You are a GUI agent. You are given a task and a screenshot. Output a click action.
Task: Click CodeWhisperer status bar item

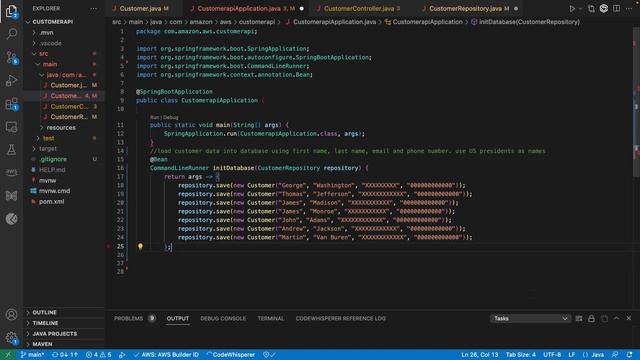pyautogui.click(x=231, y=355)
